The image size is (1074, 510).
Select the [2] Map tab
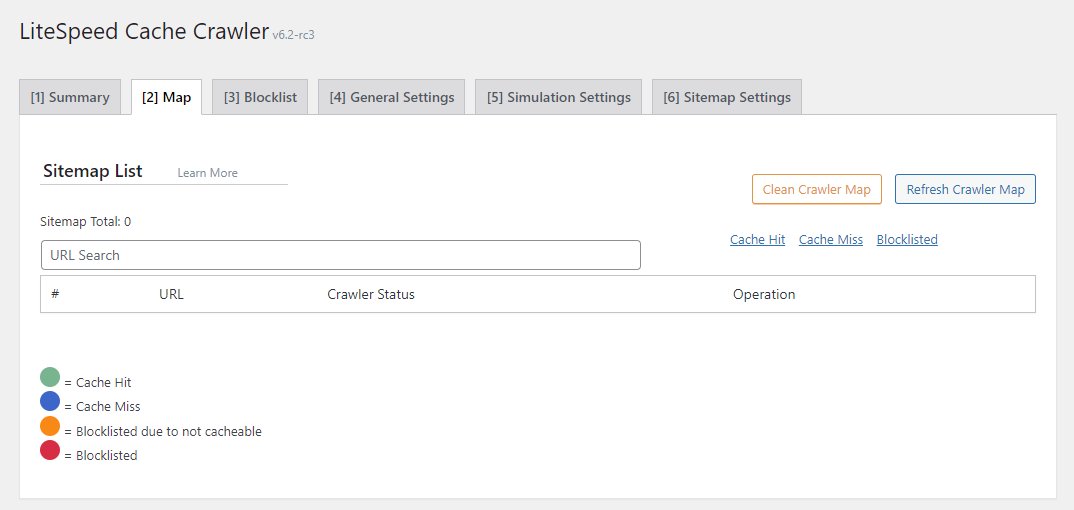pyautogui.click(x=166, y=97)
